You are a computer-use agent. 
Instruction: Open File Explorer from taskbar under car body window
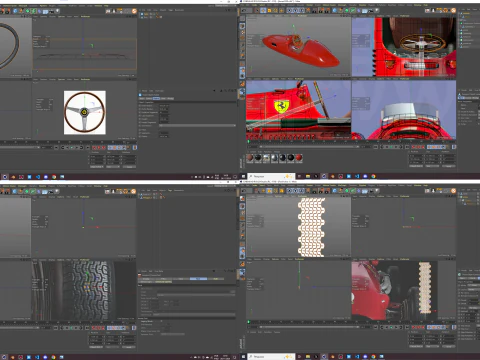point(308,176)
